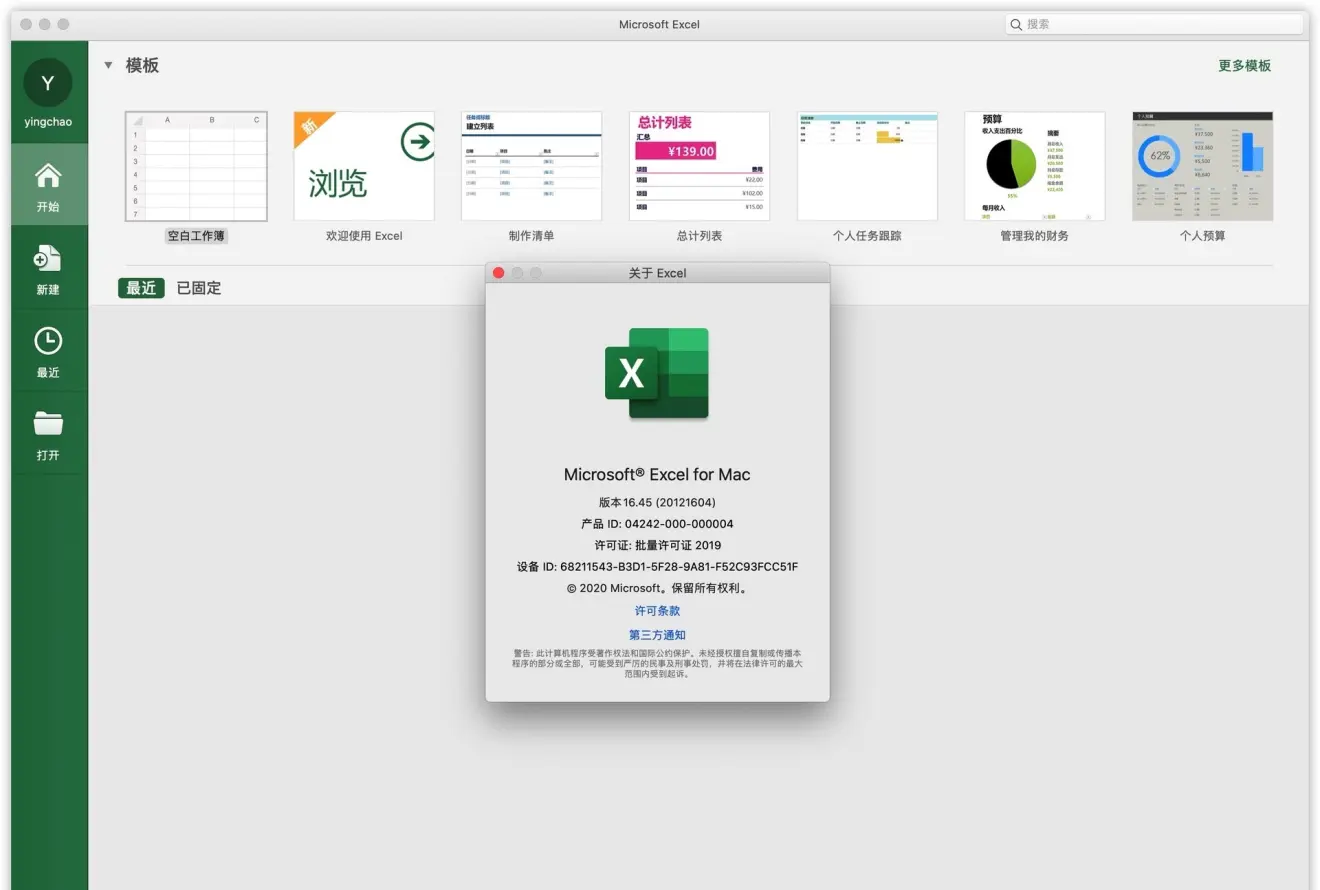Click the 空白工作簿 label text
Viewport: 1320px width, 890px height.
tap(196, 236)
